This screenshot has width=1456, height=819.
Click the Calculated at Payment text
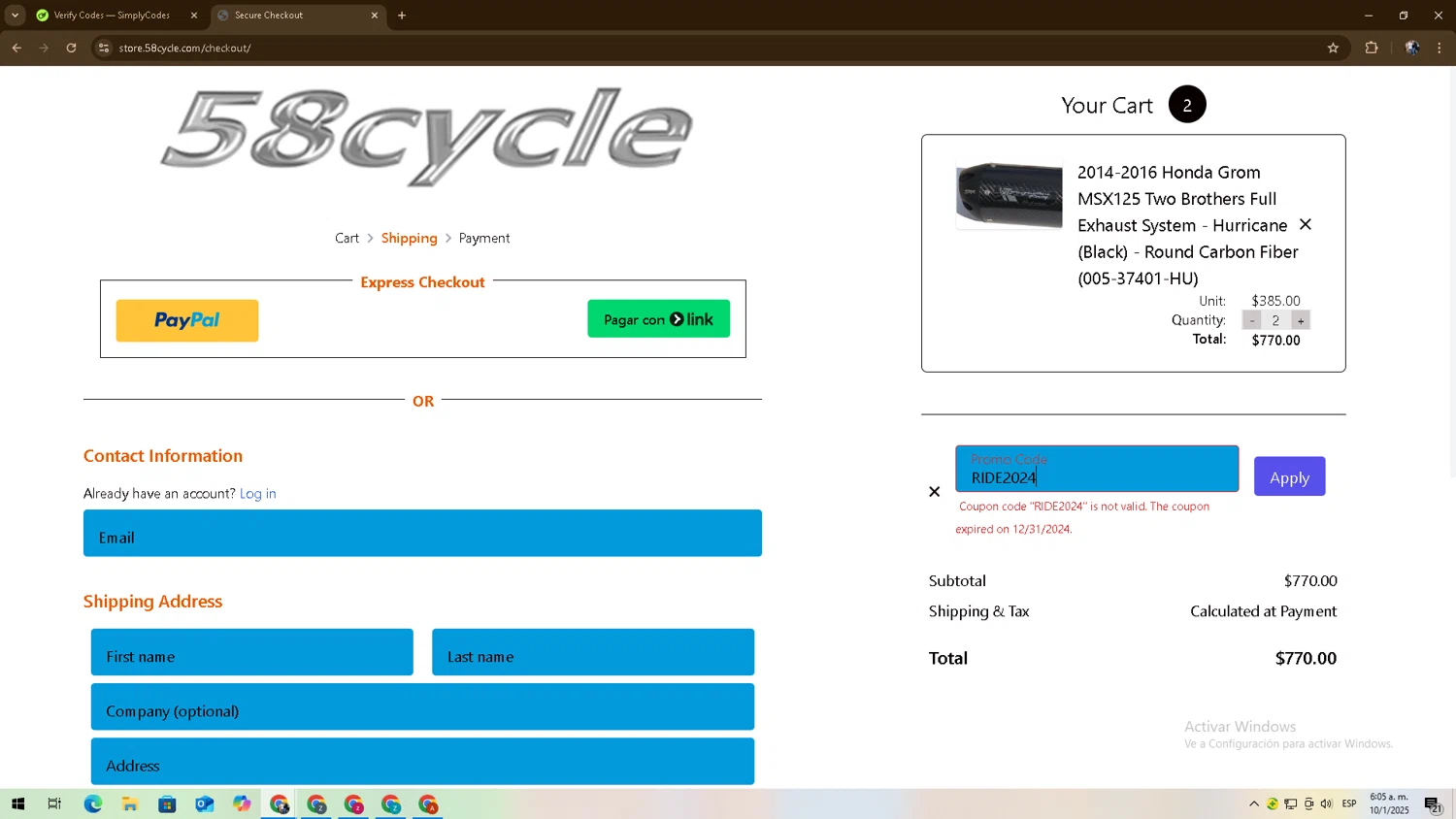[1264, 611]
